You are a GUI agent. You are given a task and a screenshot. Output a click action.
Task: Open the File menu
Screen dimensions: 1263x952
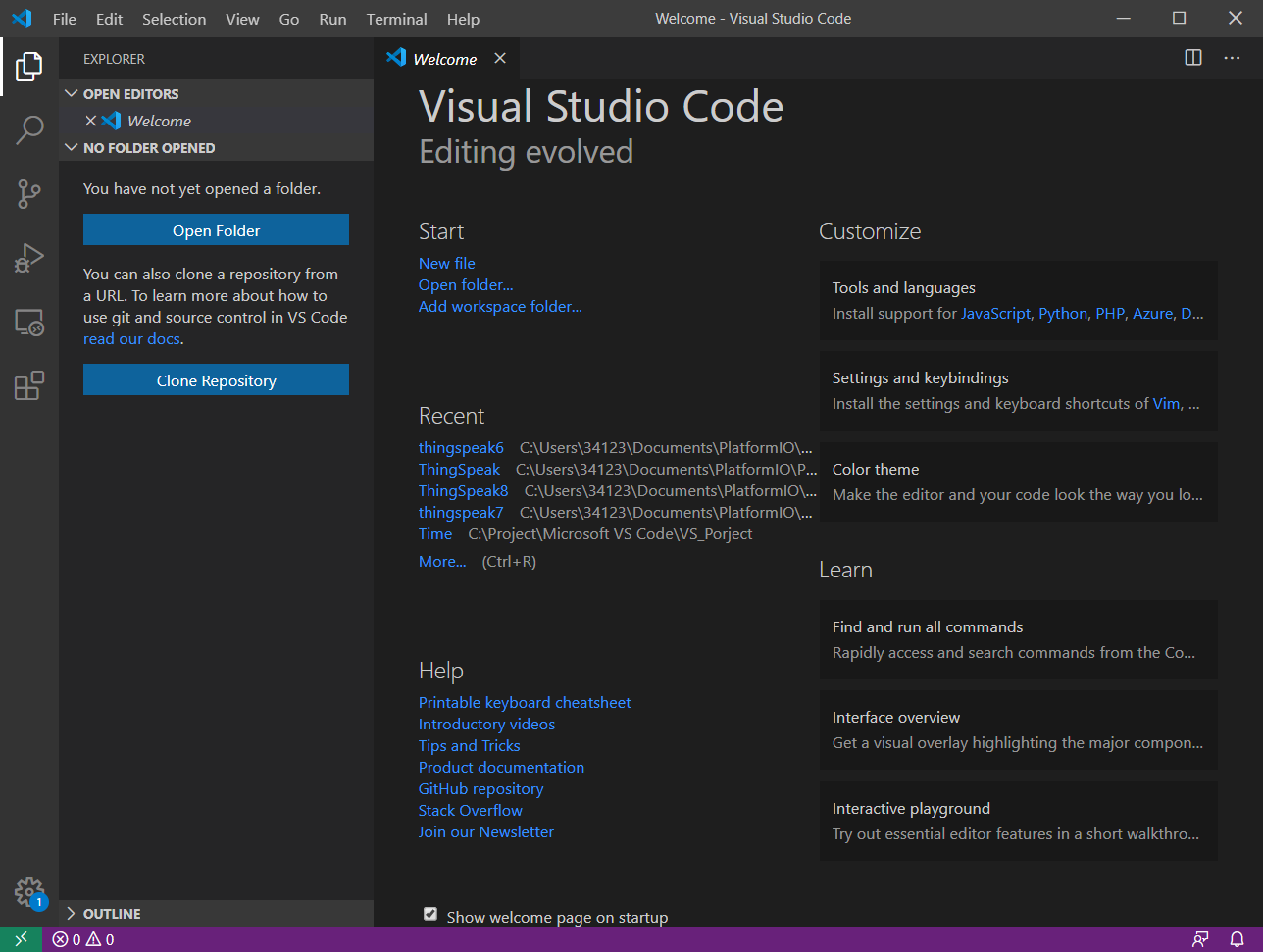click(x=65, y=19)
